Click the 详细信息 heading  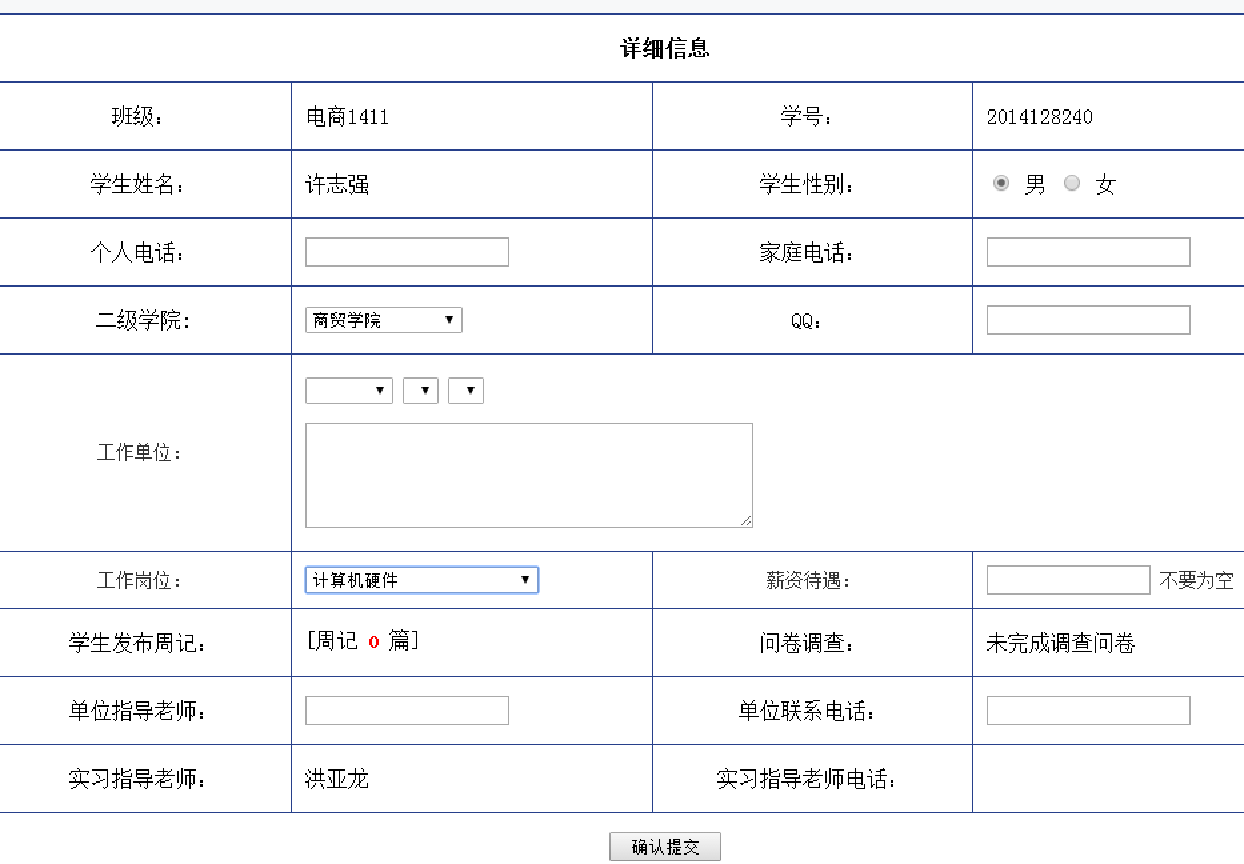[665, 48]
